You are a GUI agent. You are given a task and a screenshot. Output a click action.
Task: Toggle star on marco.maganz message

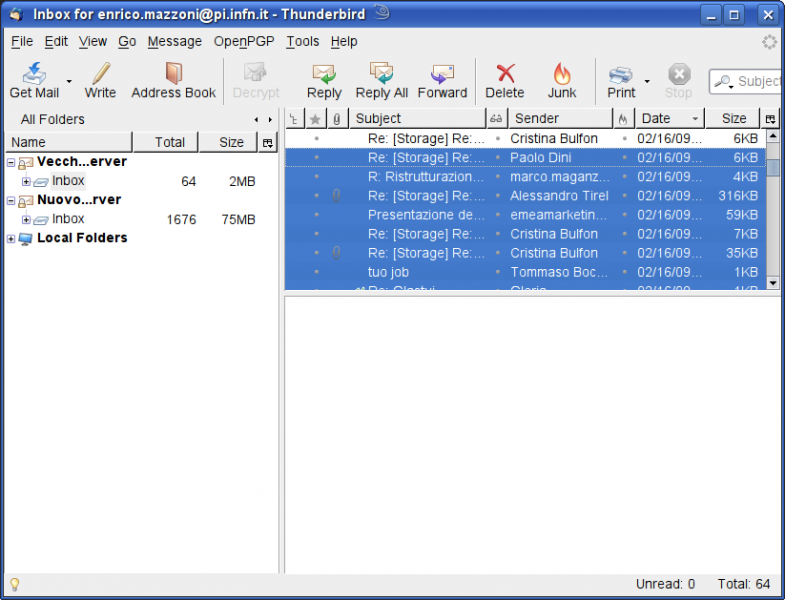pos(316,176)
